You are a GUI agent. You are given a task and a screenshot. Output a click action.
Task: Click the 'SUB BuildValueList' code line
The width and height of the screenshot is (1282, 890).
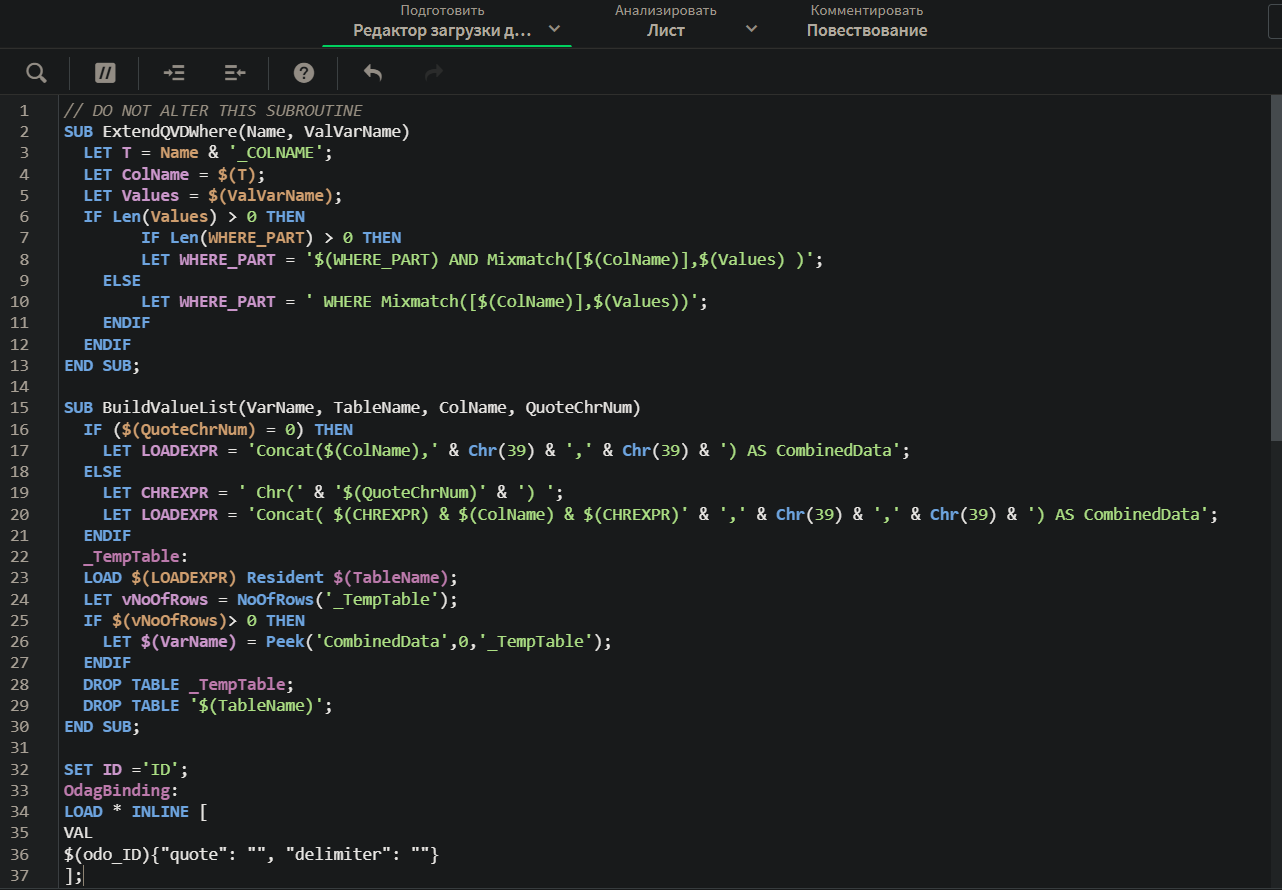tap(350, 408)
